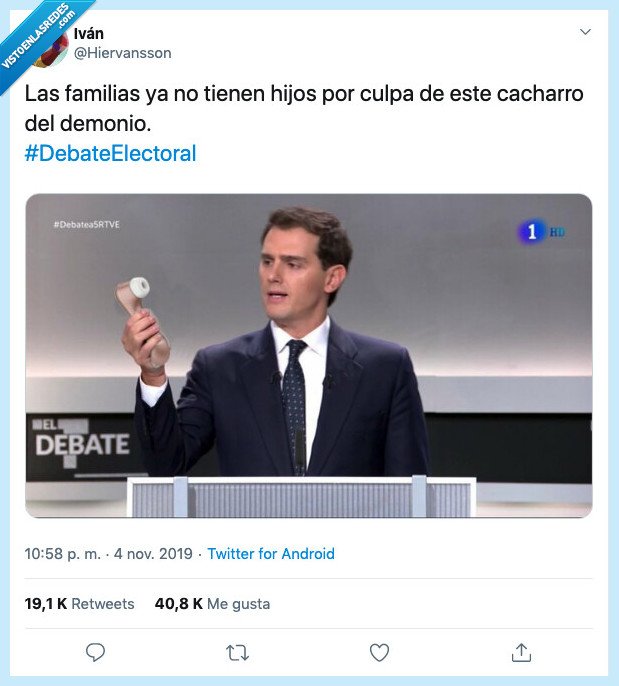Screen dimensions: 619x686
Task: Like the tweet with the heart icon
Action: click(x=379, y=653)
